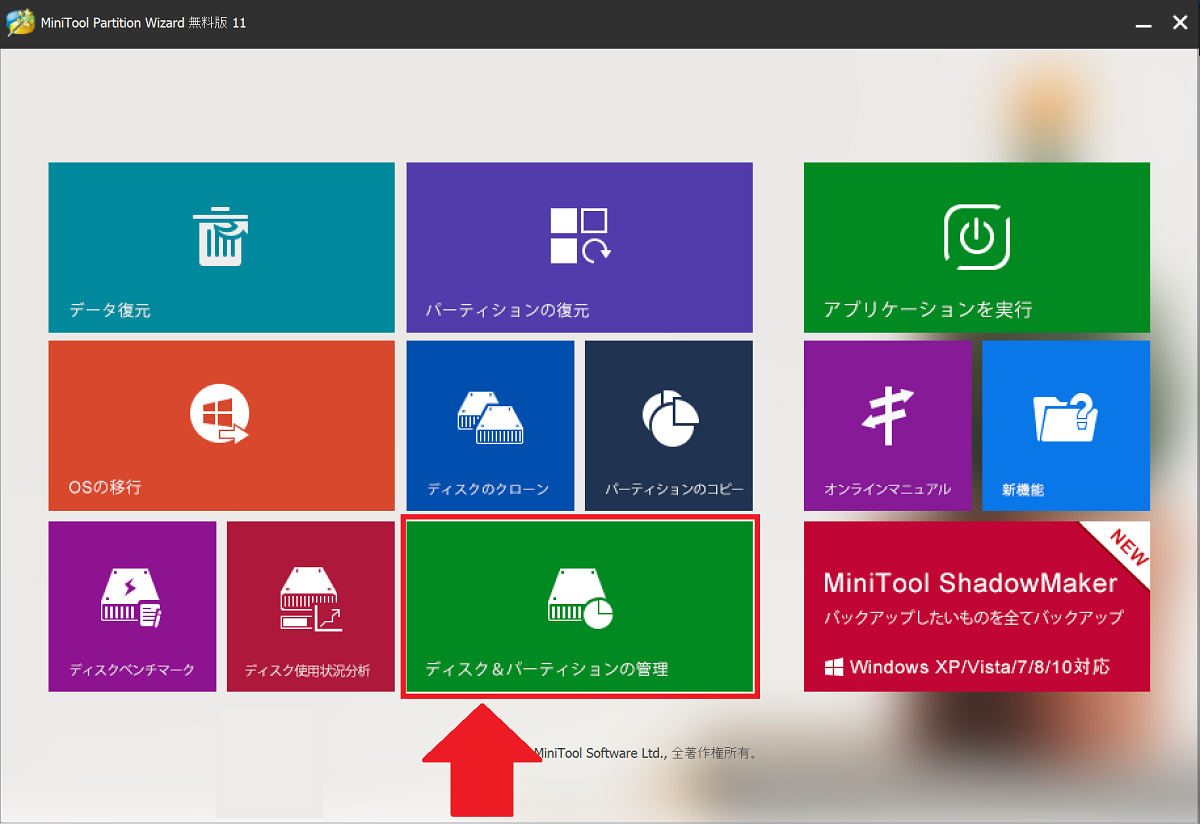Viewport: 1200px width, 824px height.
Task: Click MiniTool Software Ltd. copyright text
Action: [x=645, y=753]
